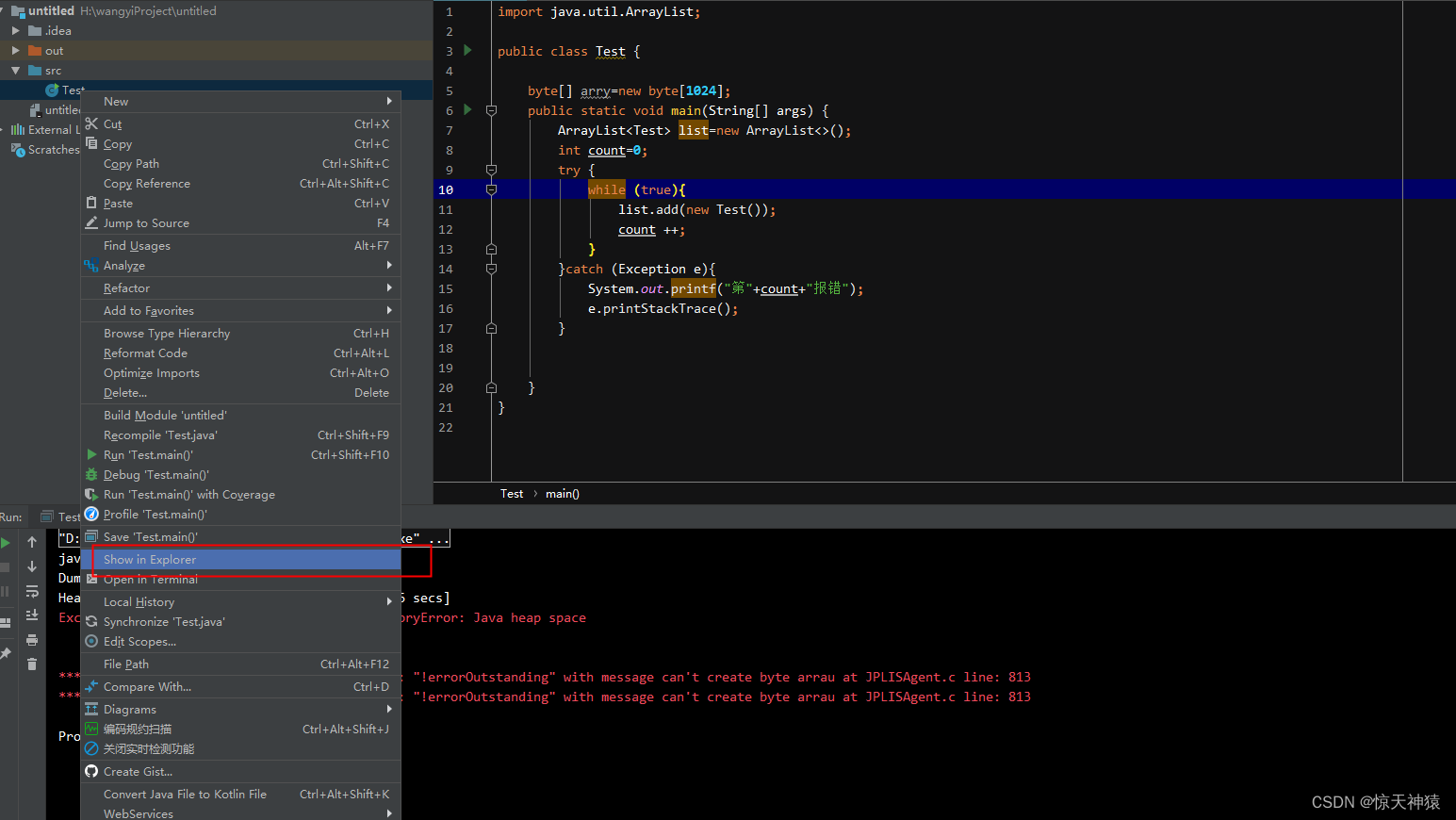Screen dimensions: 1456x820
Task: Click the 'list.add(new Test());' code line
Action: point(697,209)
